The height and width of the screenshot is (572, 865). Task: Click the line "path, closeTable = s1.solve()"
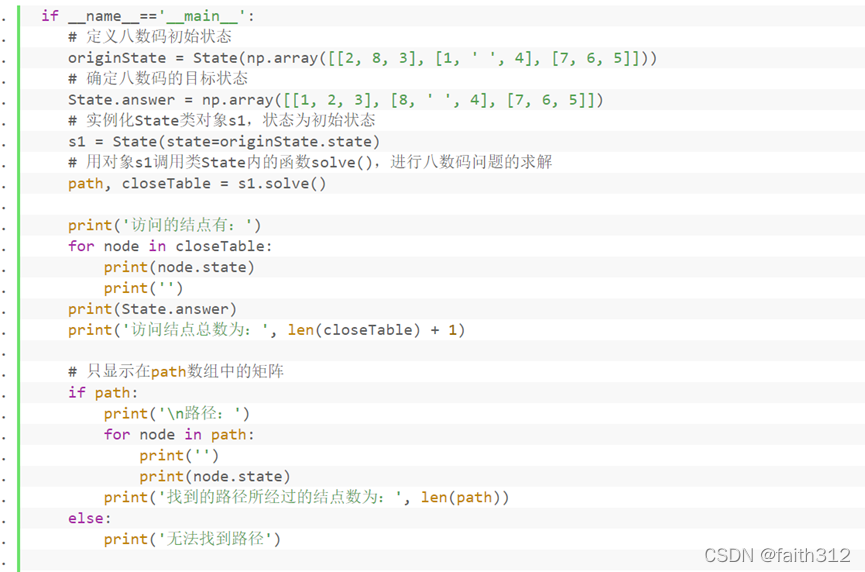[197, 184]
